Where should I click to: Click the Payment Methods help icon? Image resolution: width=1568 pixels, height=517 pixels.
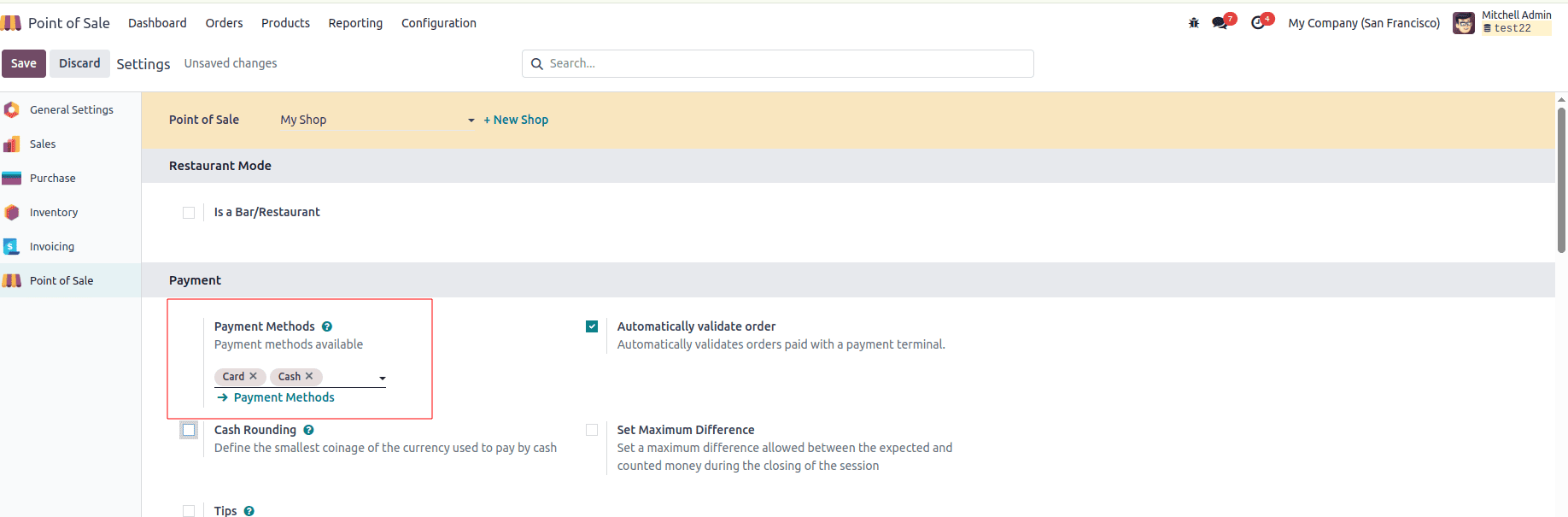327,326
